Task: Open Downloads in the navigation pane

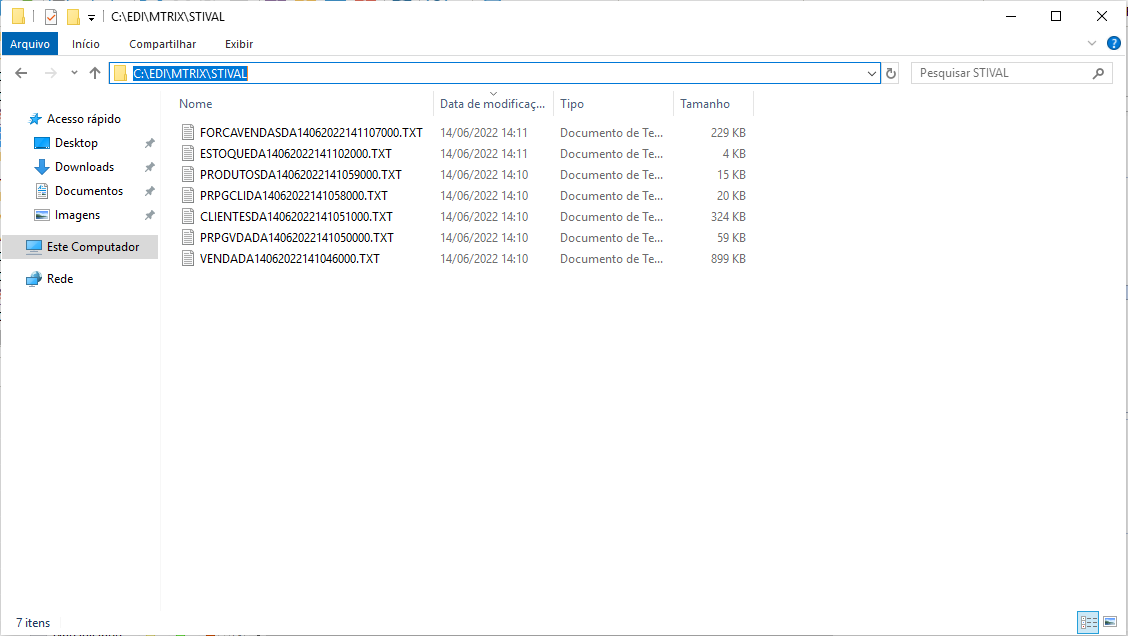Action: pos(84,167)
